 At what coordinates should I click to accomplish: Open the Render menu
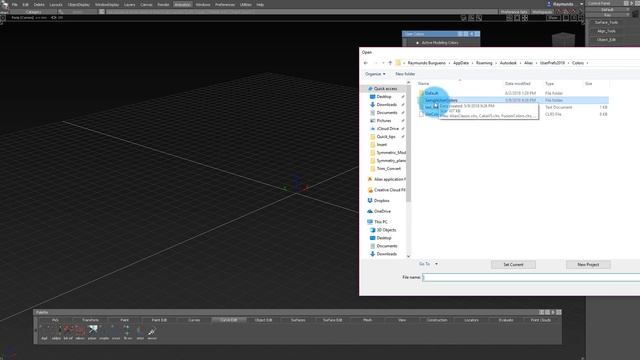(163, 4)
